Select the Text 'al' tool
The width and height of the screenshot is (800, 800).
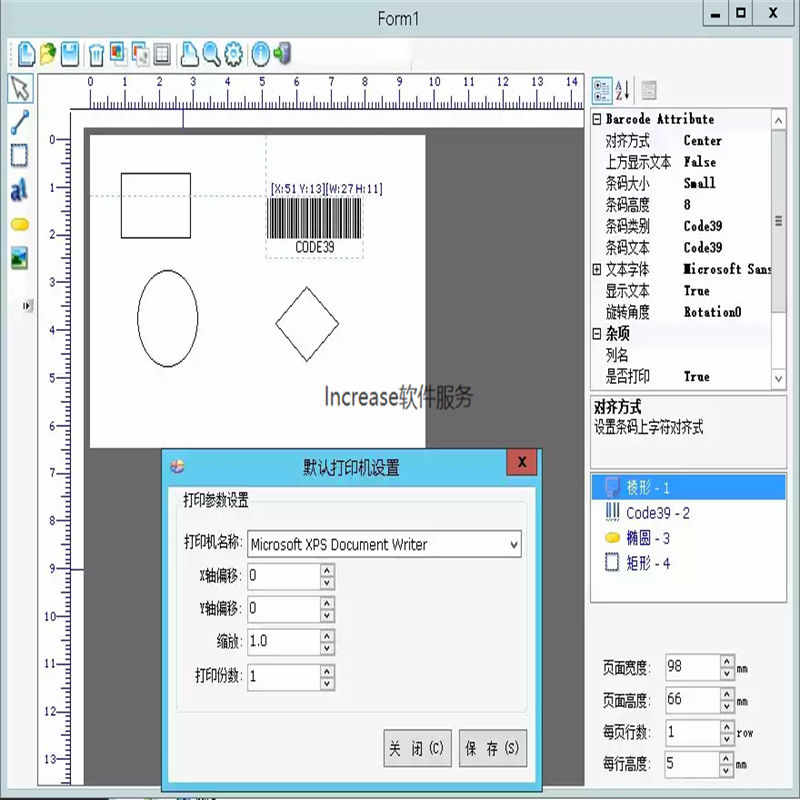click(x=19, y=190)
